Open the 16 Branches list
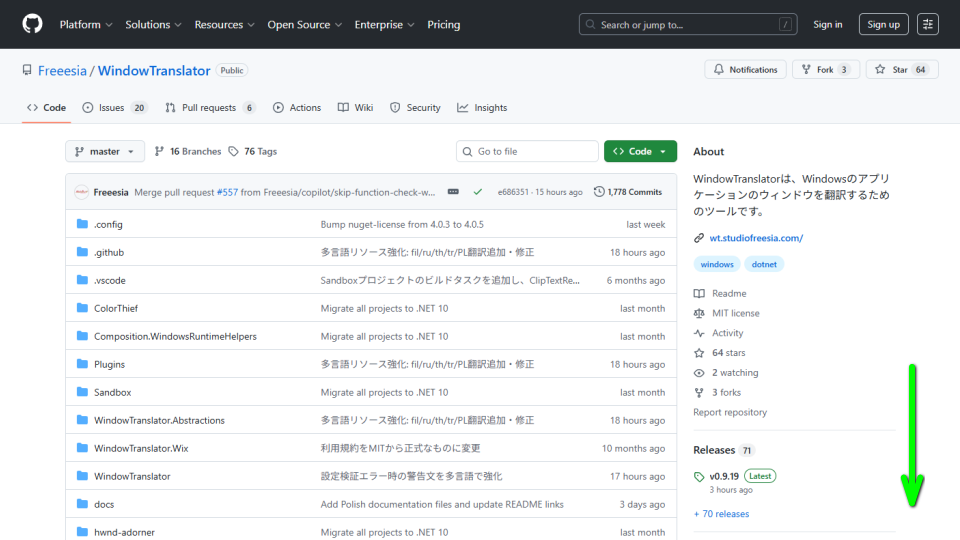The image size is (960, 540). click(x=187, y=152)
